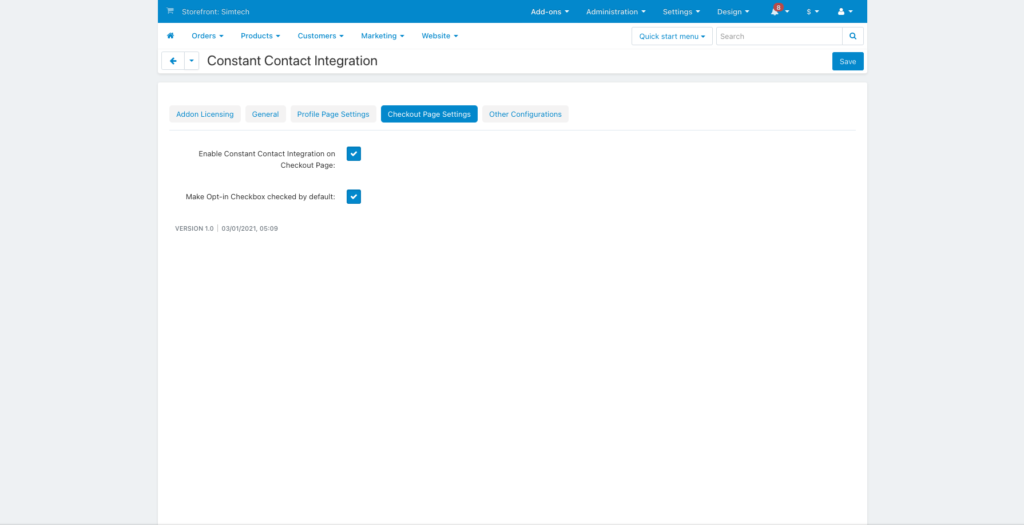Open the Add-ons dropdown menu
The image size is (1024, 525).
[x=549, y=12]
